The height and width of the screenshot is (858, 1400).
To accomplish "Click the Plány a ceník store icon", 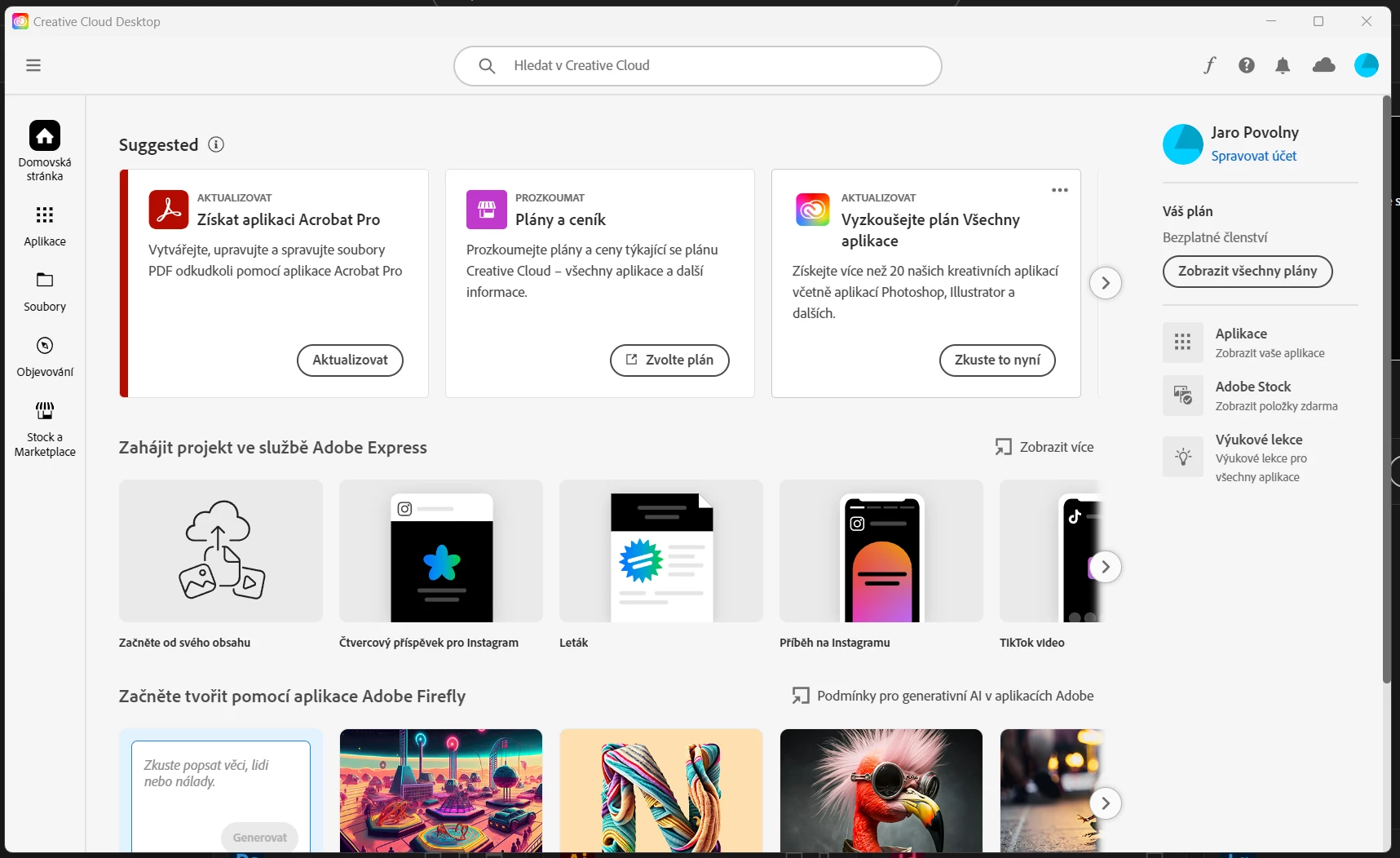I will (487, 210).
